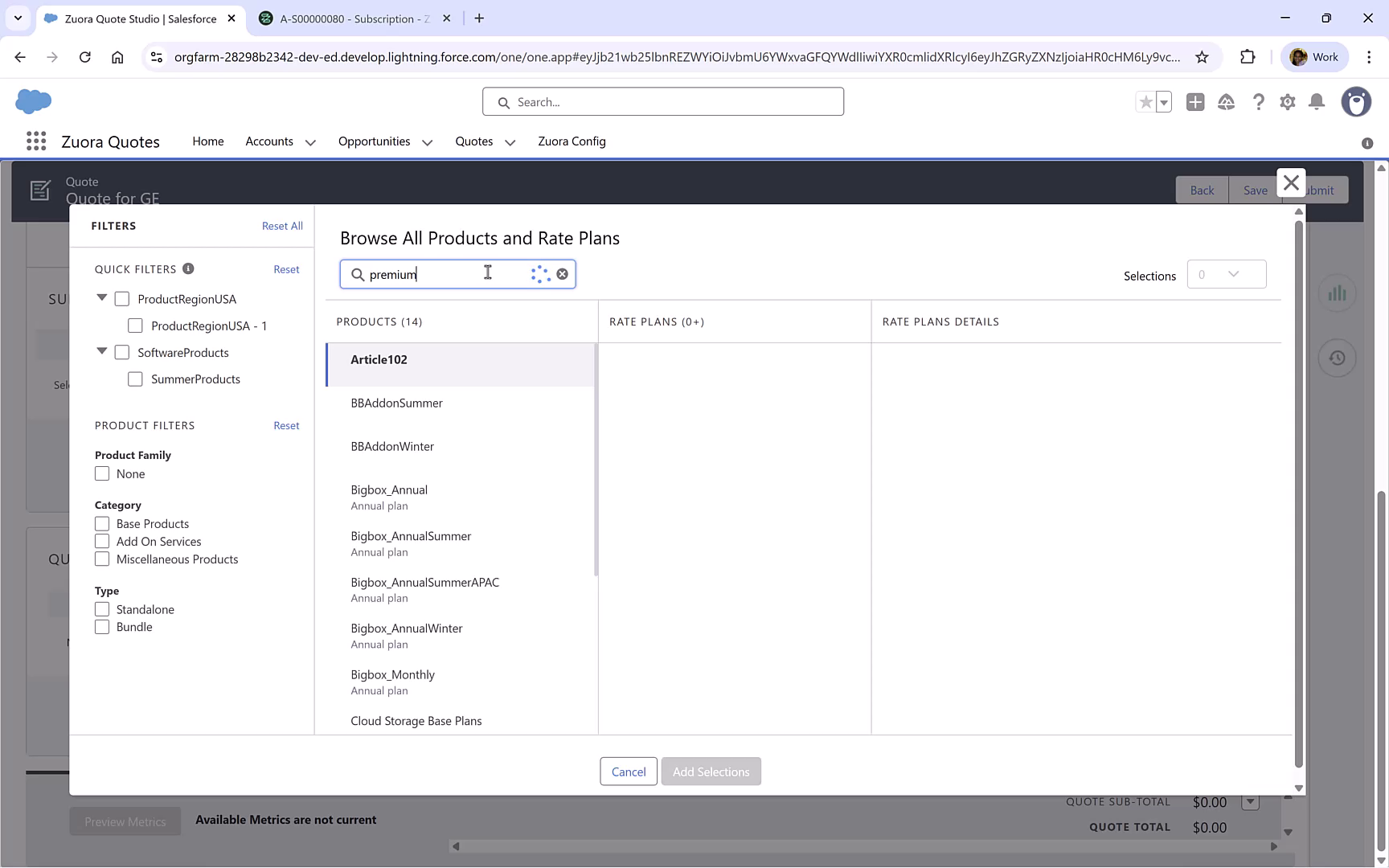Enable the Base Products category filter

tap(102, 523)
